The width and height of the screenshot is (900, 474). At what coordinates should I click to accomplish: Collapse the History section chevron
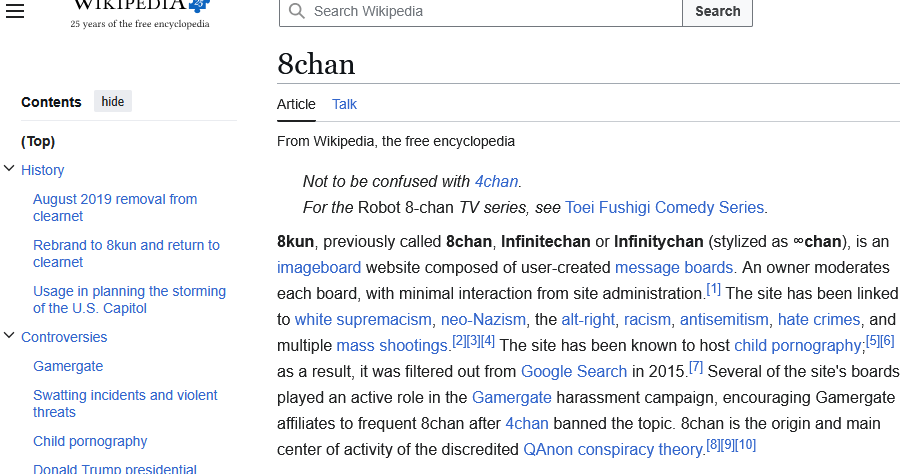point(10,170)
